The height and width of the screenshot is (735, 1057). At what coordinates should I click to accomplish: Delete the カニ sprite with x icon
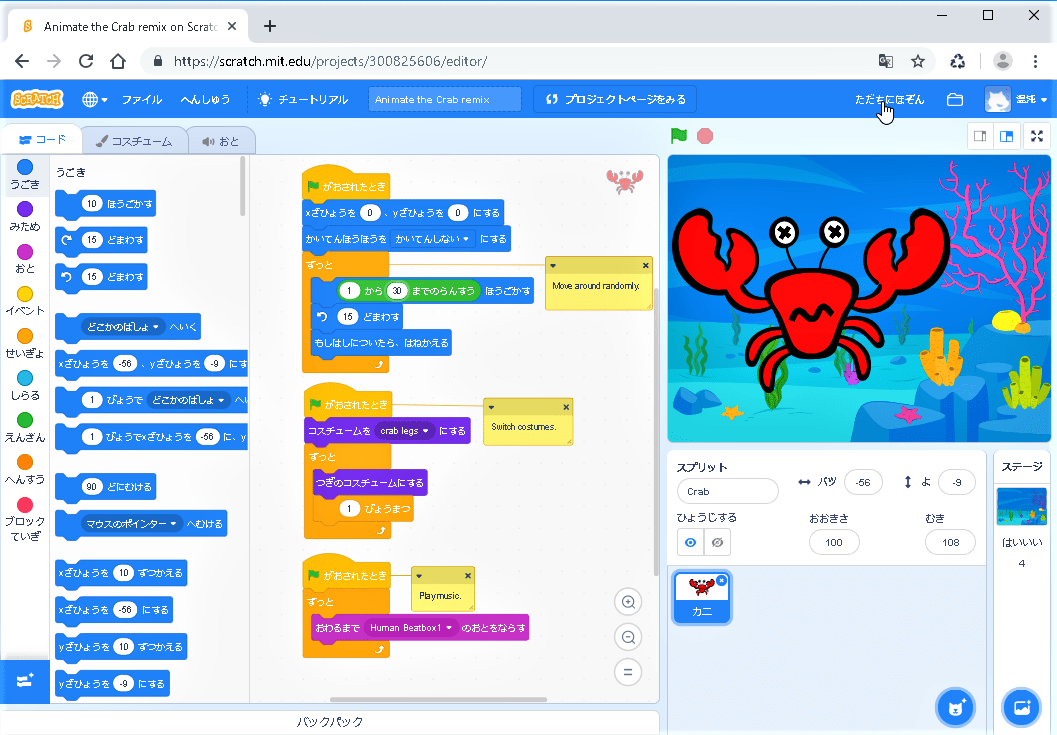tap(721, 581)
